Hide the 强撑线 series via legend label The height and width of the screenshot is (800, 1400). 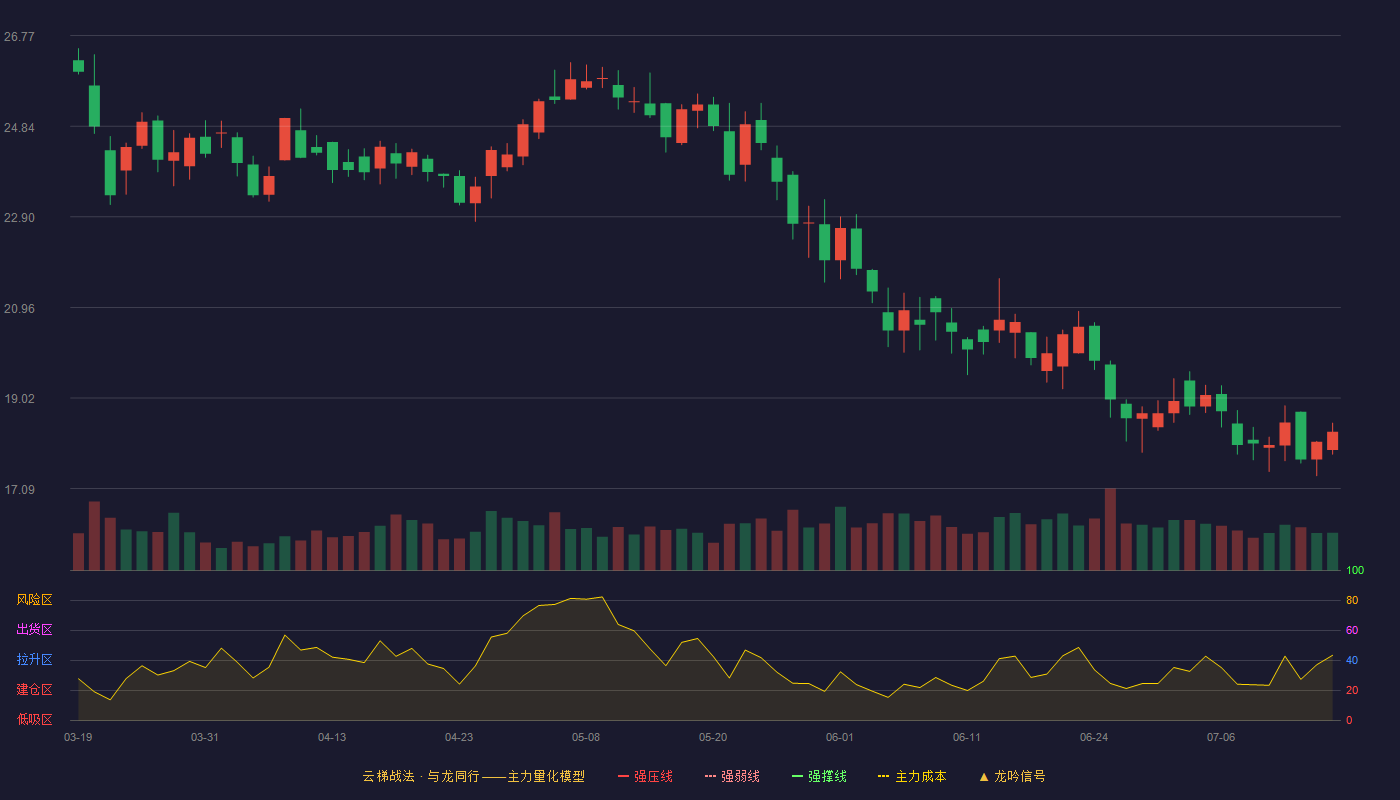click(827, 776)
